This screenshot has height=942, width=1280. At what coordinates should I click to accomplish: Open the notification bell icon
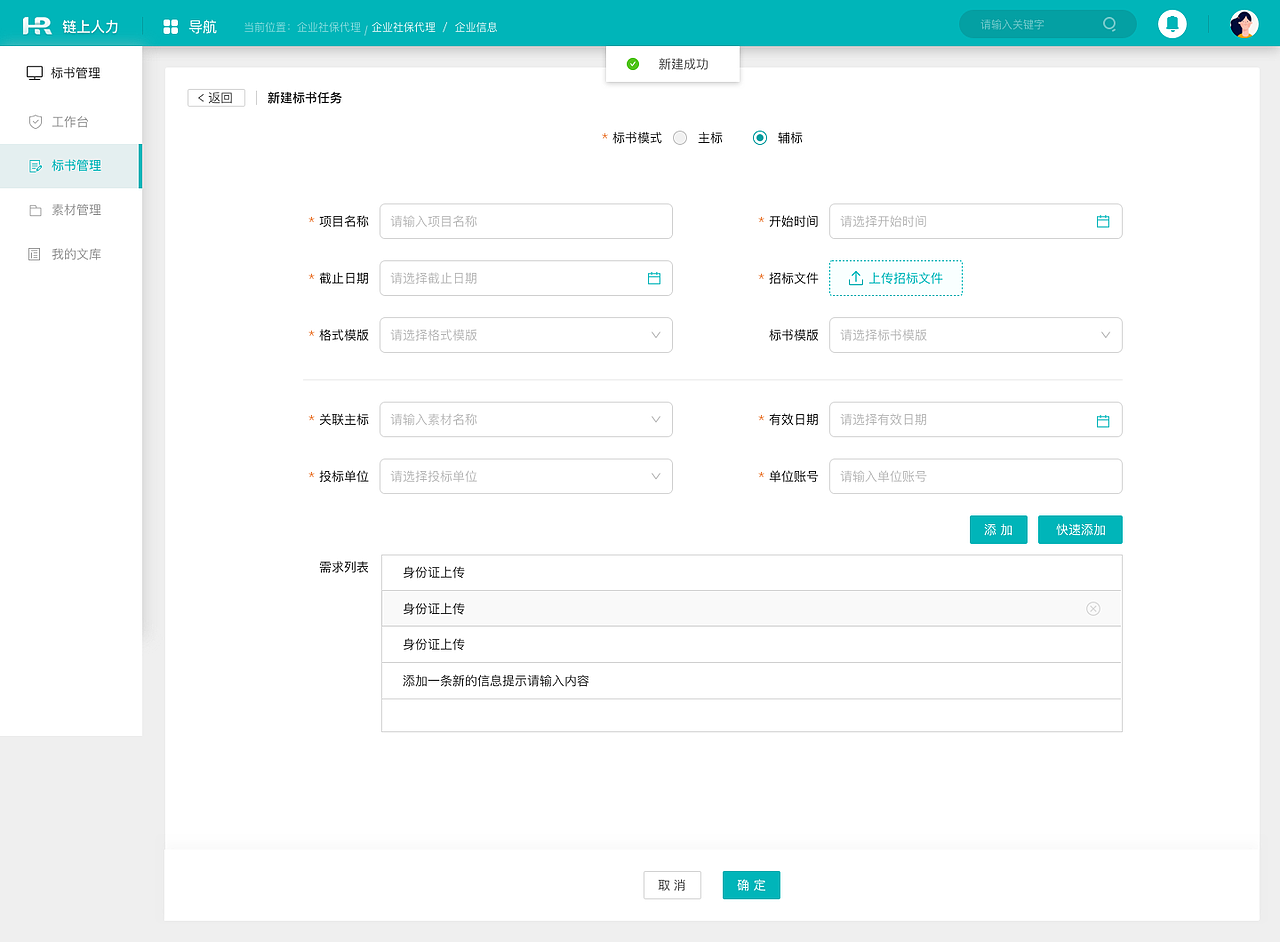[x=1172, y=23]
